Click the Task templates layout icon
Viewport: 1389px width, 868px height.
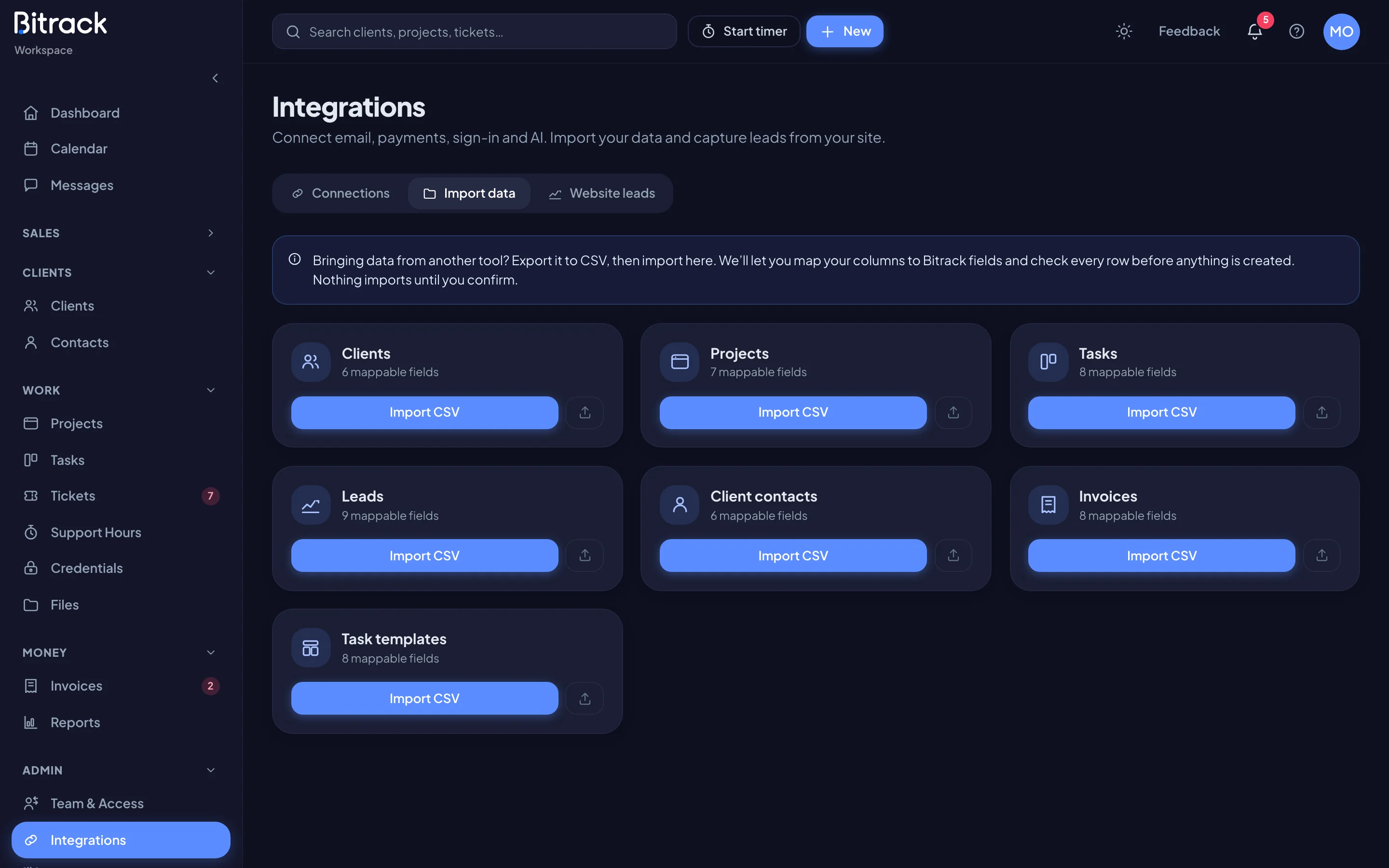(x=311, y=648)
